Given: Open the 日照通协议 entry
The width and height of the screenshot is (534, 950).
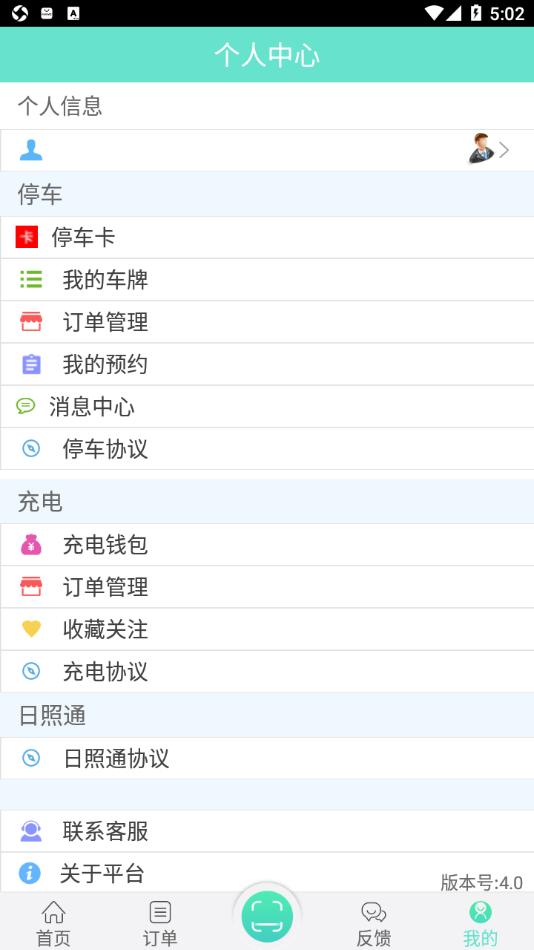Looking at the screenshot, I should click(x=267, y=758).
